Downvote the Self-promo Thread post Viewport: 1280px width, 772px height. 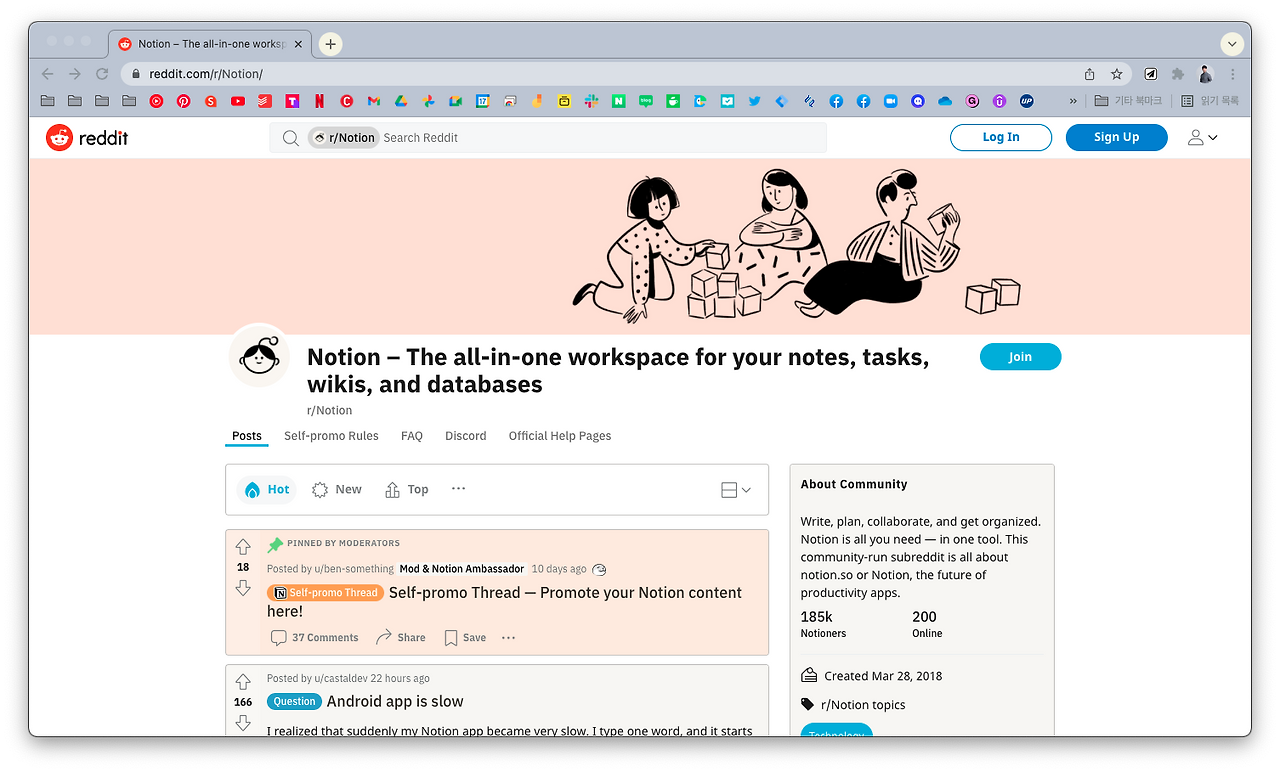(x=243, y=588)
